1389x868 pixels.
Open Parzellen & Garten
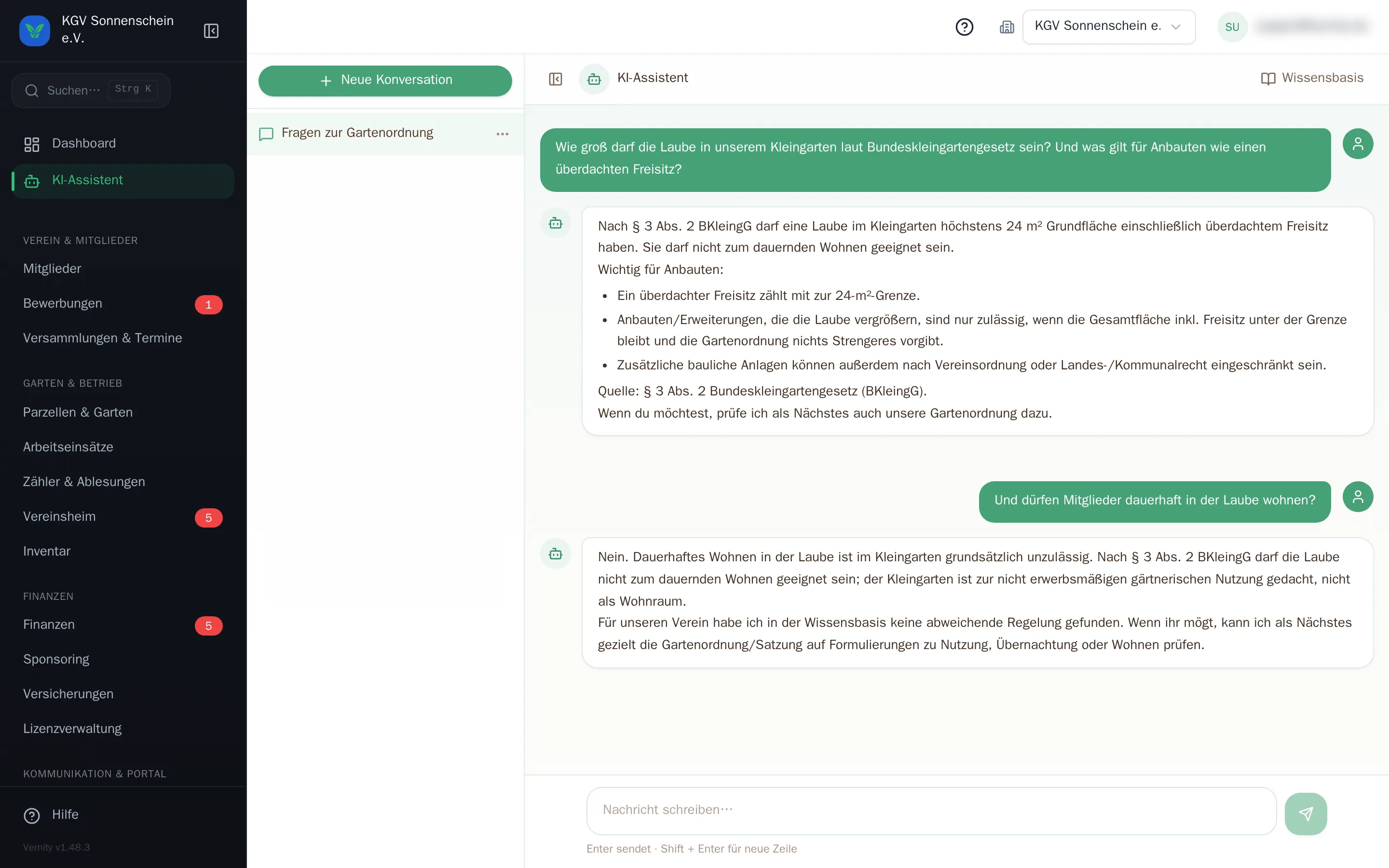click(123, 412)
